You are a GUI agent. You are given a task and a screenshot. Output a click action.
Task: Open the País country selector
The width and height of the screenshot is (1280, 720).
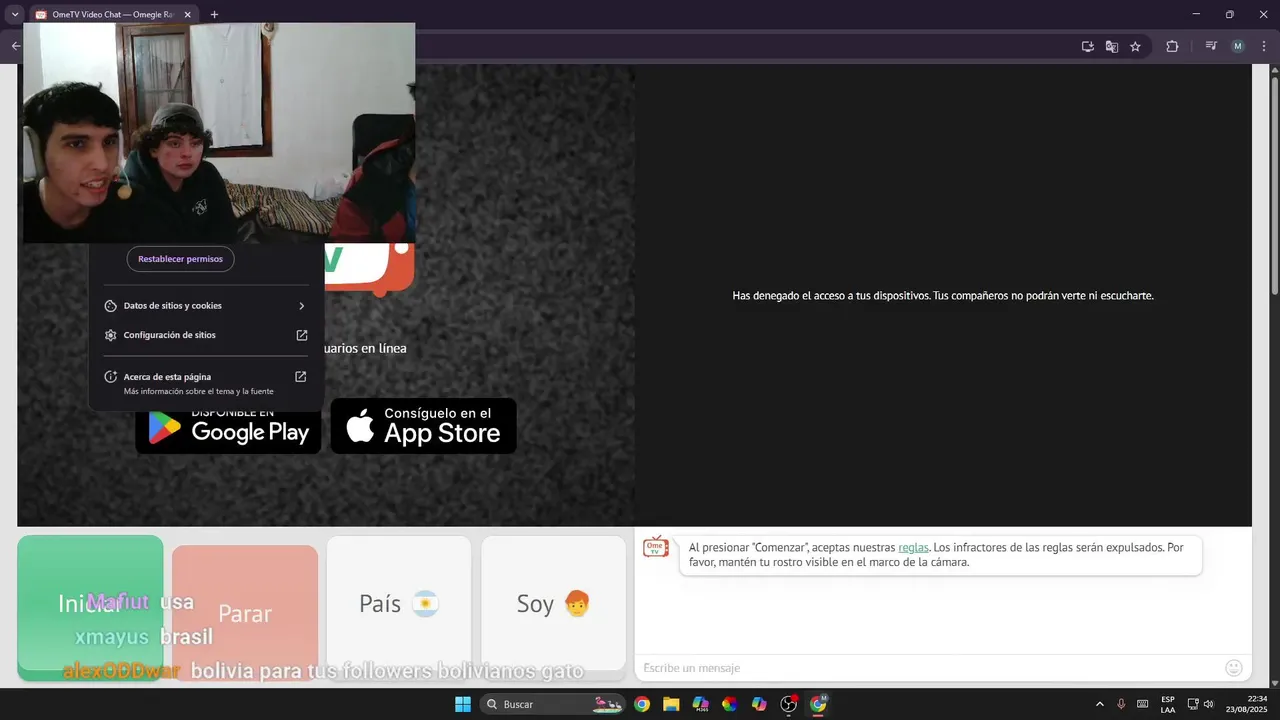(399, 608)
